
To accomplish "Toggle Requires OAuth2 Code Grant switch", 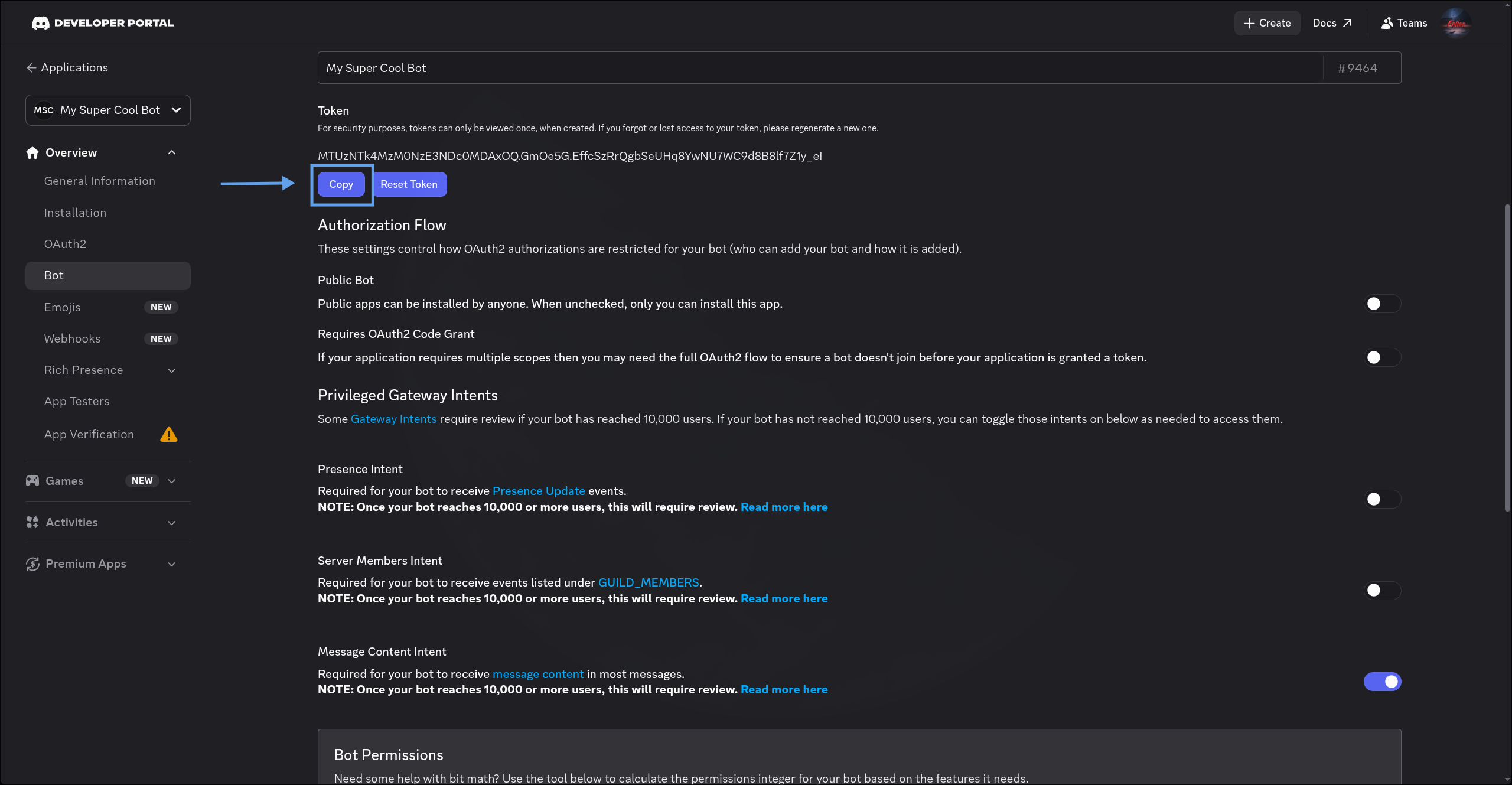I will click(1382, 357).
